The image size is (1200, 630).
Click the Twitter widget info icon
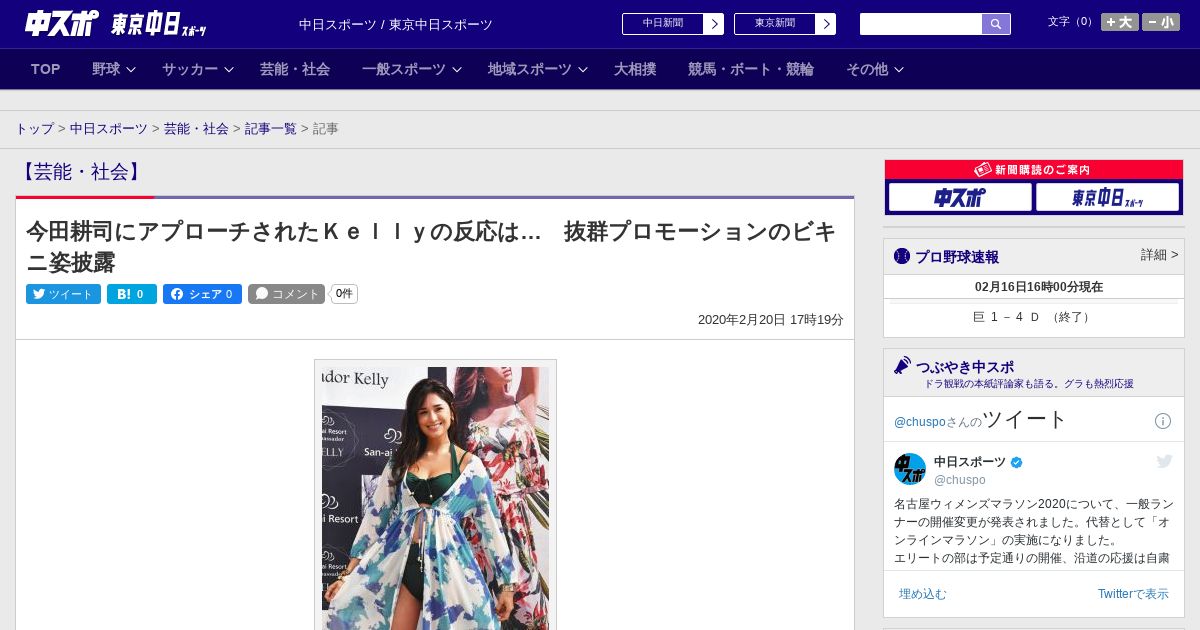(x=1163, y=421)
